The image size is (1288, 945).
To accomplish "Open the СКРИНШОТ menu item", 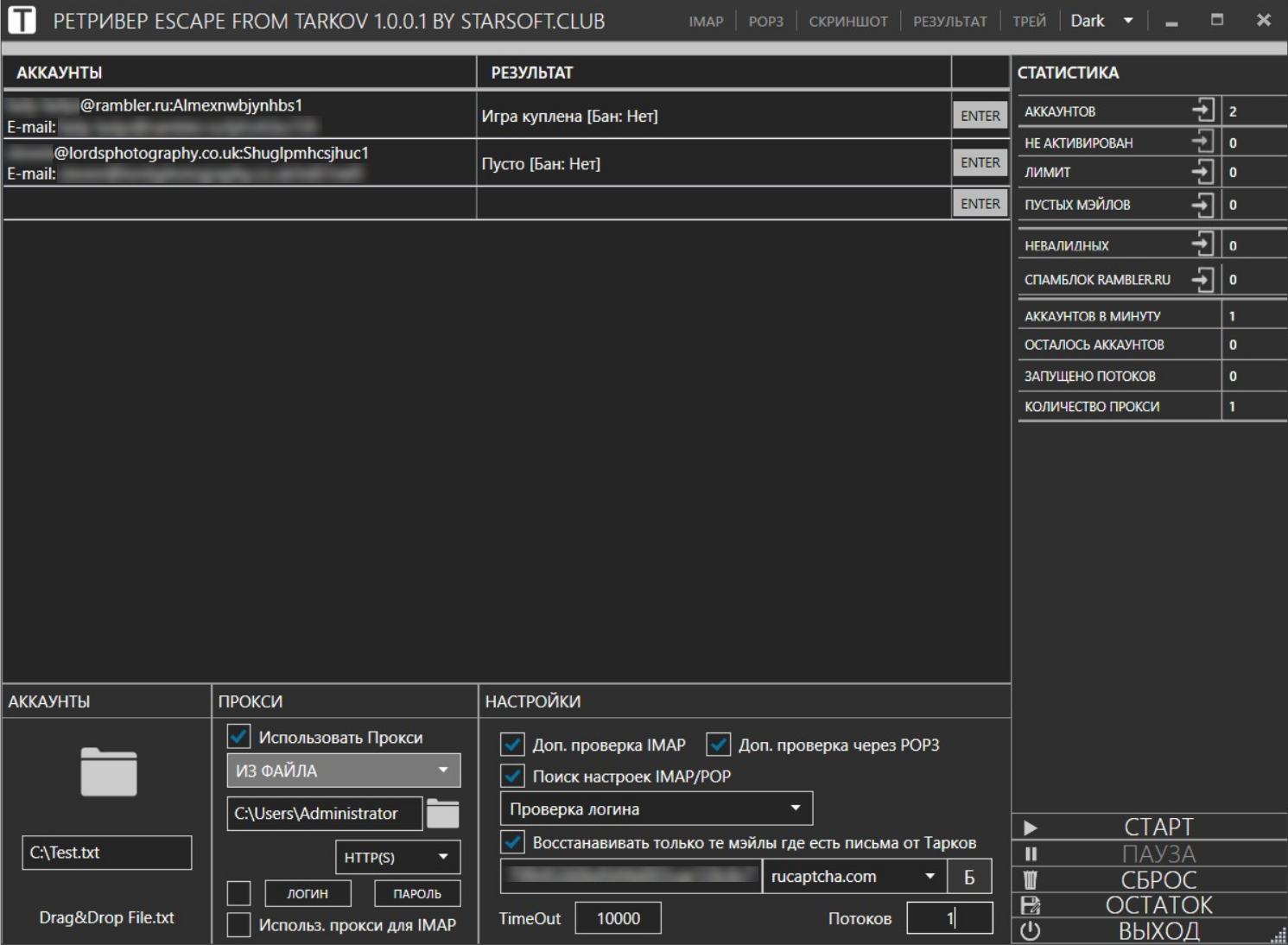I will pyautogui.click(x=847, y=22).
